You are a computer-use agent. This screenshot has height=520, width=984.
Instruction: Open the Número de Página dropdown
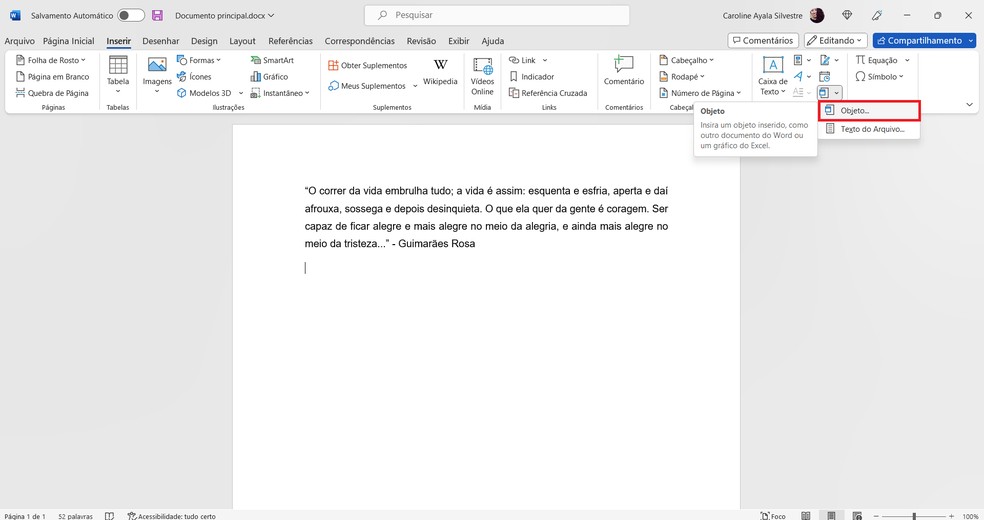(x=700, y=93)
